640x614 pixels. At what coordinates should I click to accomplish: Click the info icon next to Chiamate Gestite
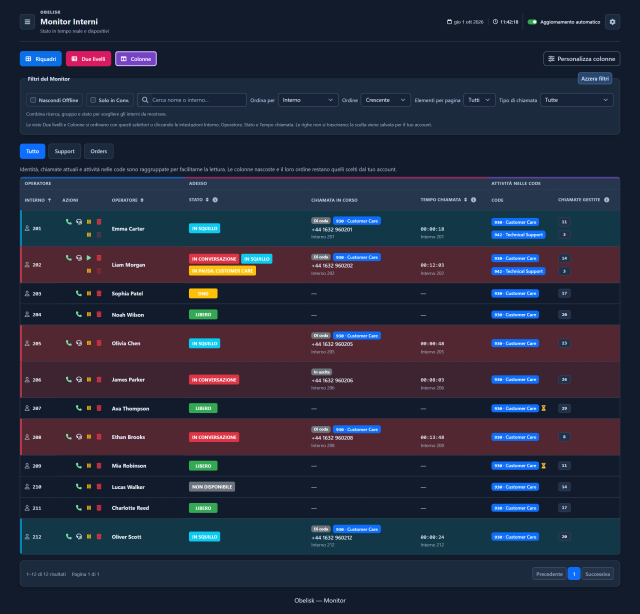coord(607,200)
